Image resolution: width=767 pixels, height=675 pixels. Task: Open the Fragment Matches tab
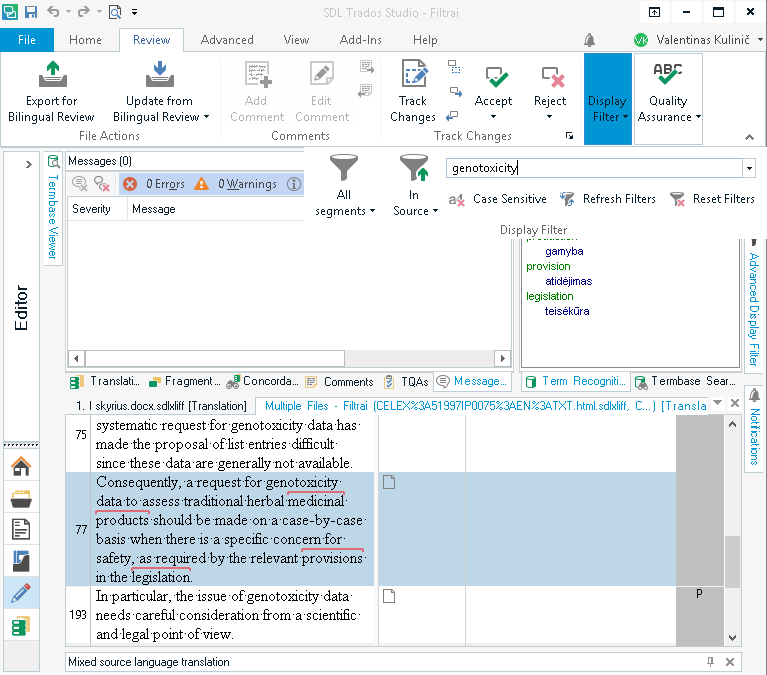(185, 382)
